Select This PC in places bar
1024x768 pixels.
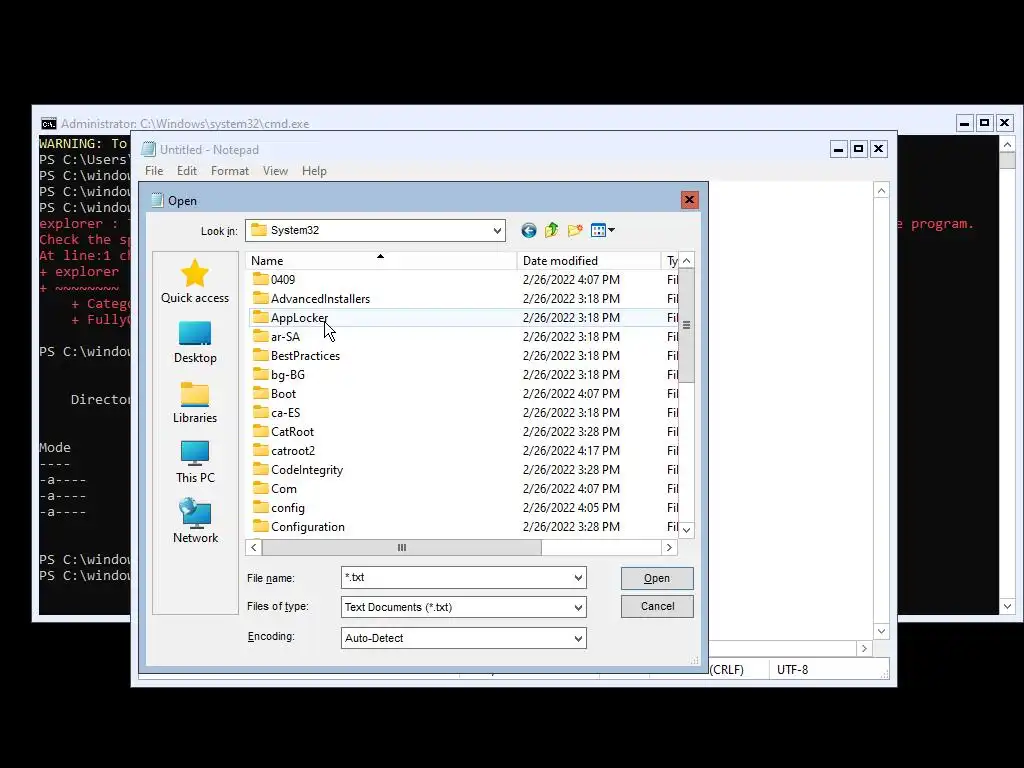[195, 462]
